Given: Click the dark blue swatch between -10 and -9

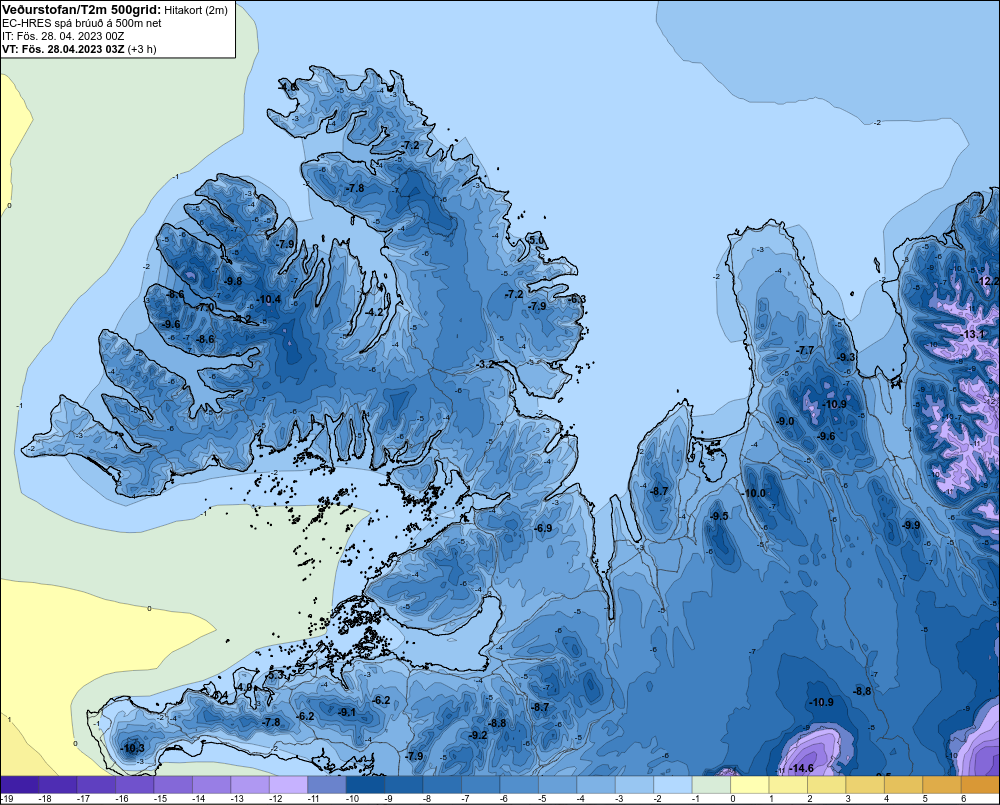Looking at the screenshot, I should coord(365,785).
